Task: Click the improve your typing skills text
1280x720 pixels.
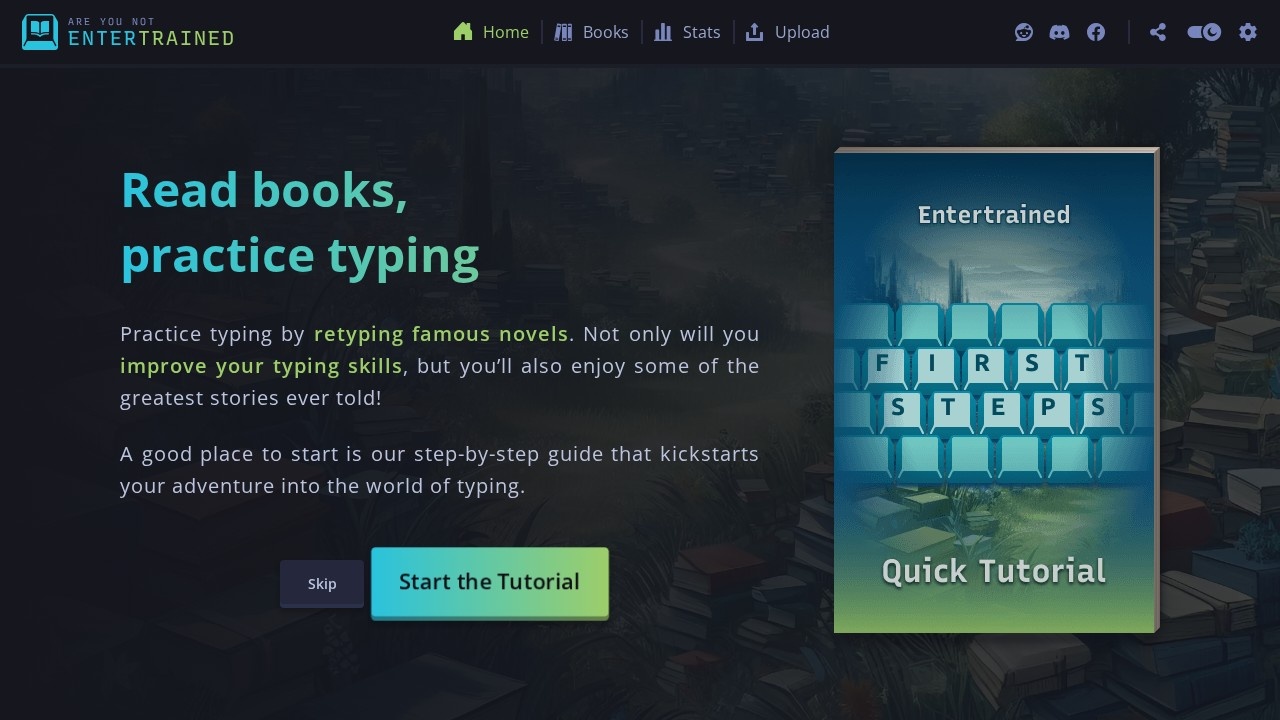Action: (x=261, y=365)
